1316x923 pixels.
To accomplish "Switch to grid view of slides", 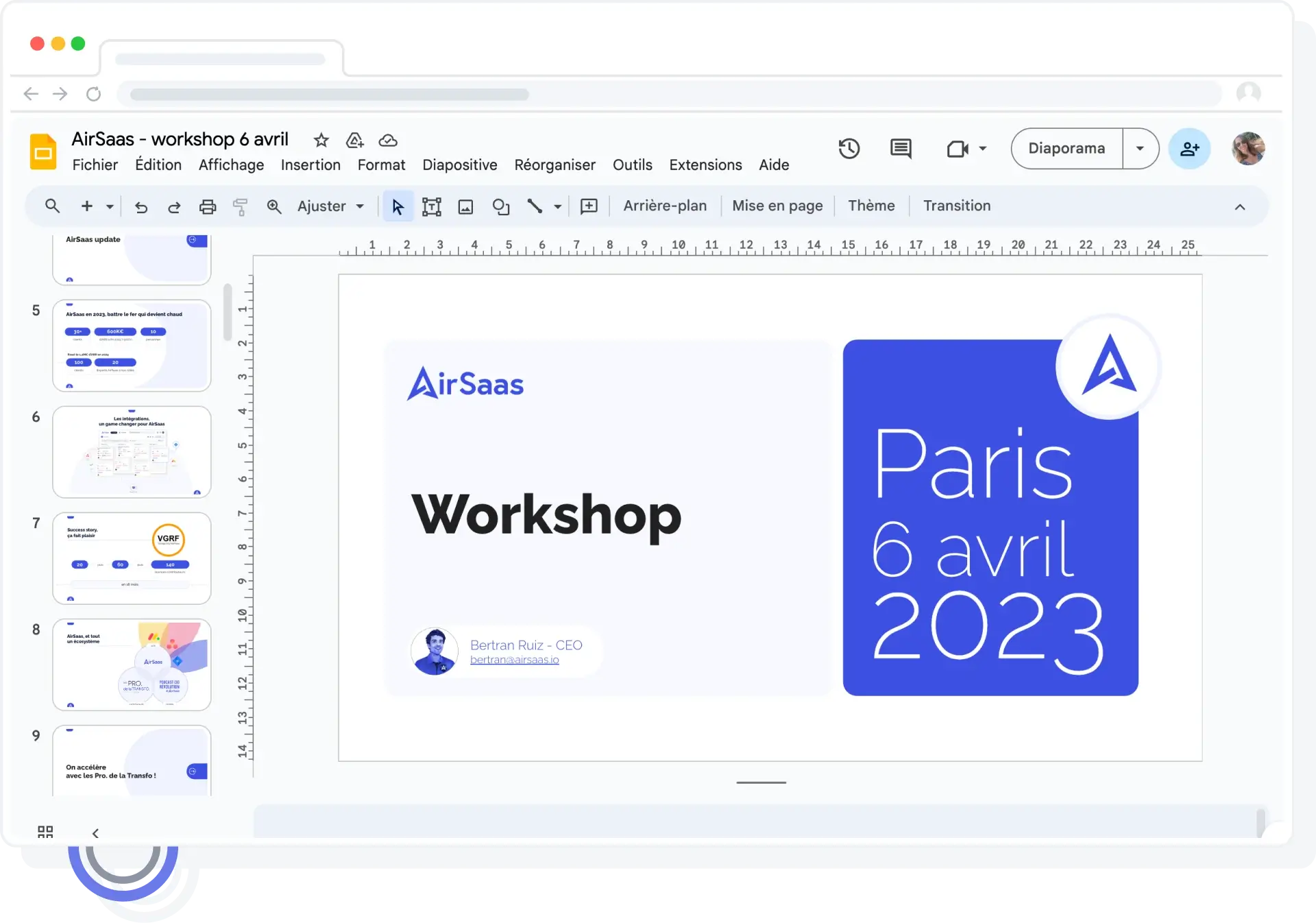I will pyautogui.click(x=45, y=832).
